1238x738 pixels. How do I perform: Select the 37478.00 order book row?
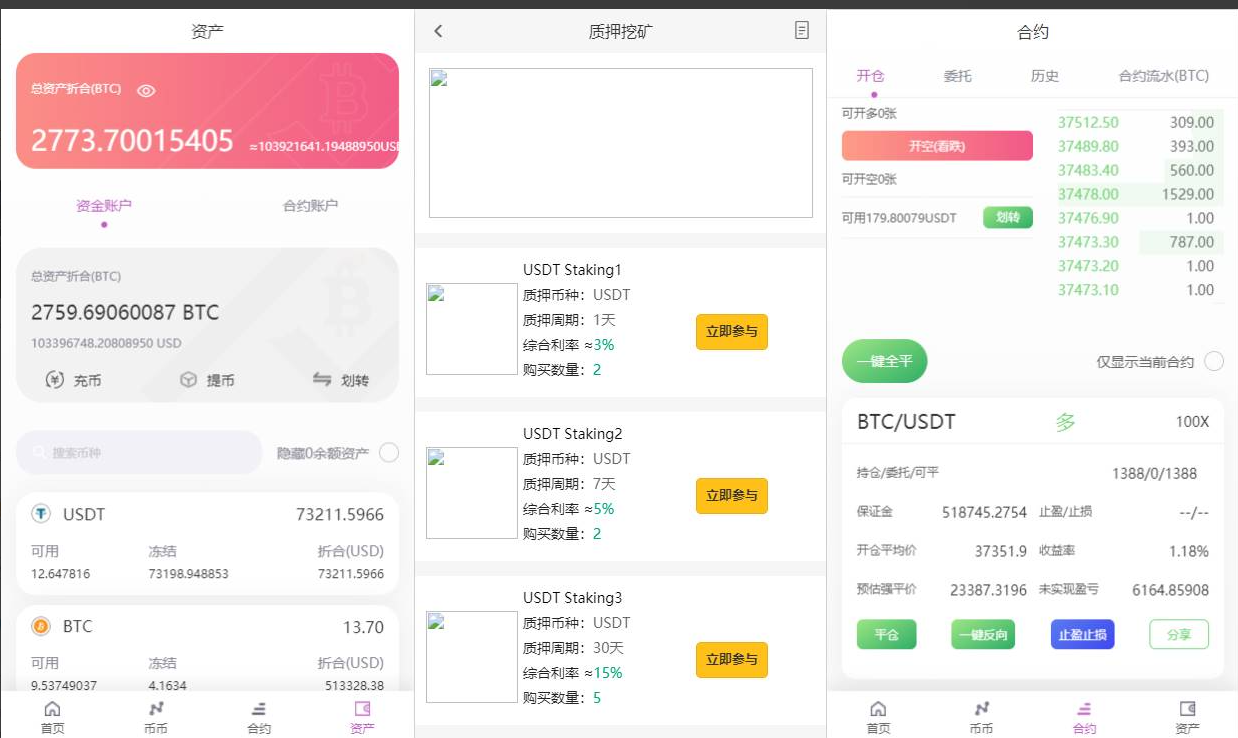(x=1140, y=194)
